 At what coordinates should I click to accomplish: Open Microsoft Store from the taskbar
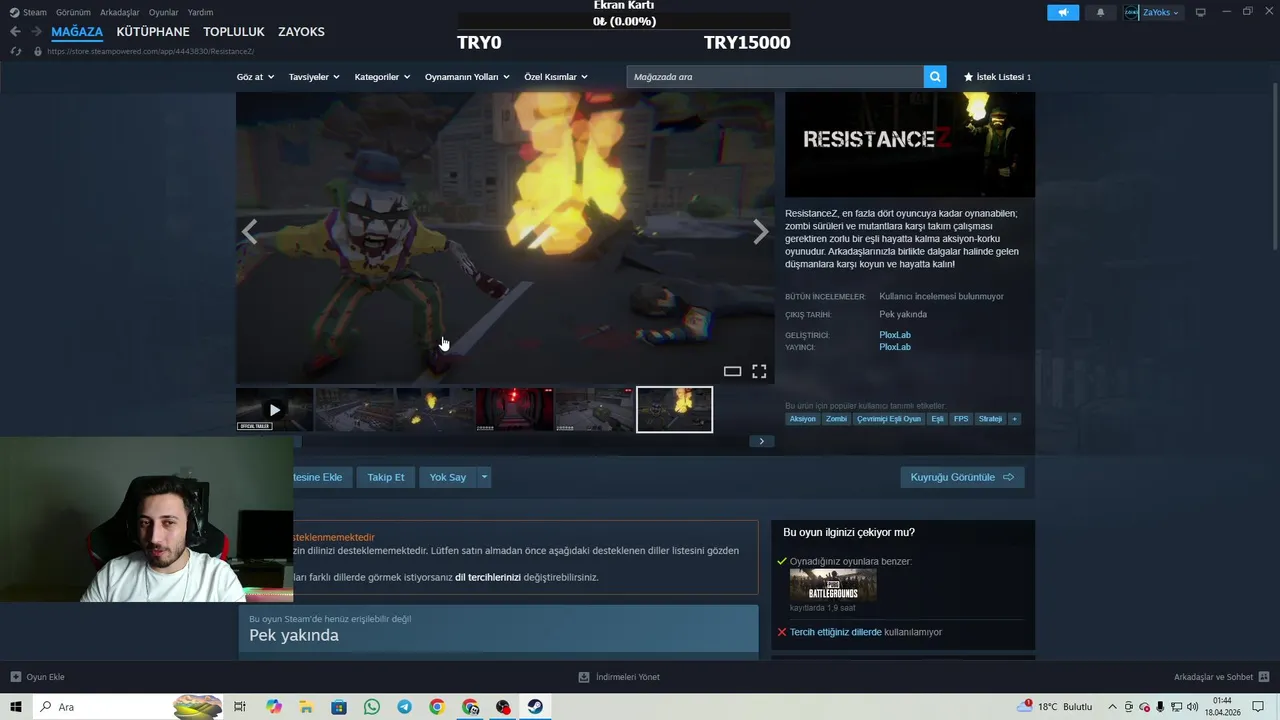(x=339, y=707)
